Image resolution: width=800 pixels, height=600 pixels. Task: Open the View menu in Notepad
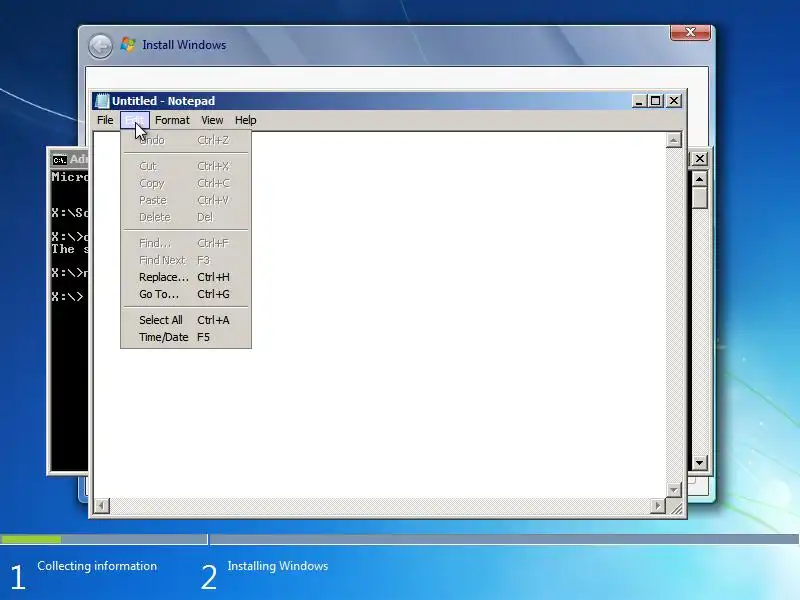pyautogui.click(x=212, y=120)
